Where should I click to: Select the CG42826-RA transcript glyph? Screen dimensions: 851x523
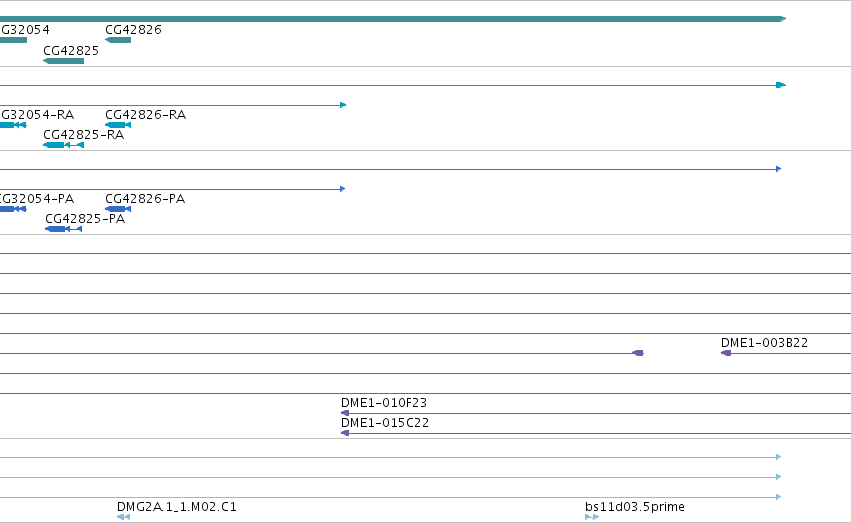(118, 125)
